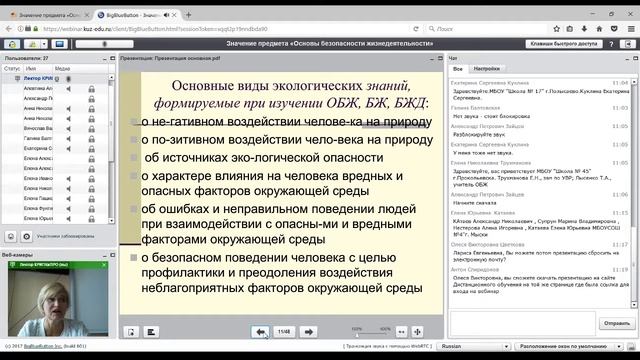Minimize the Chat panel
The width and height of the screenshot is (640, 360).
(627, 58)
